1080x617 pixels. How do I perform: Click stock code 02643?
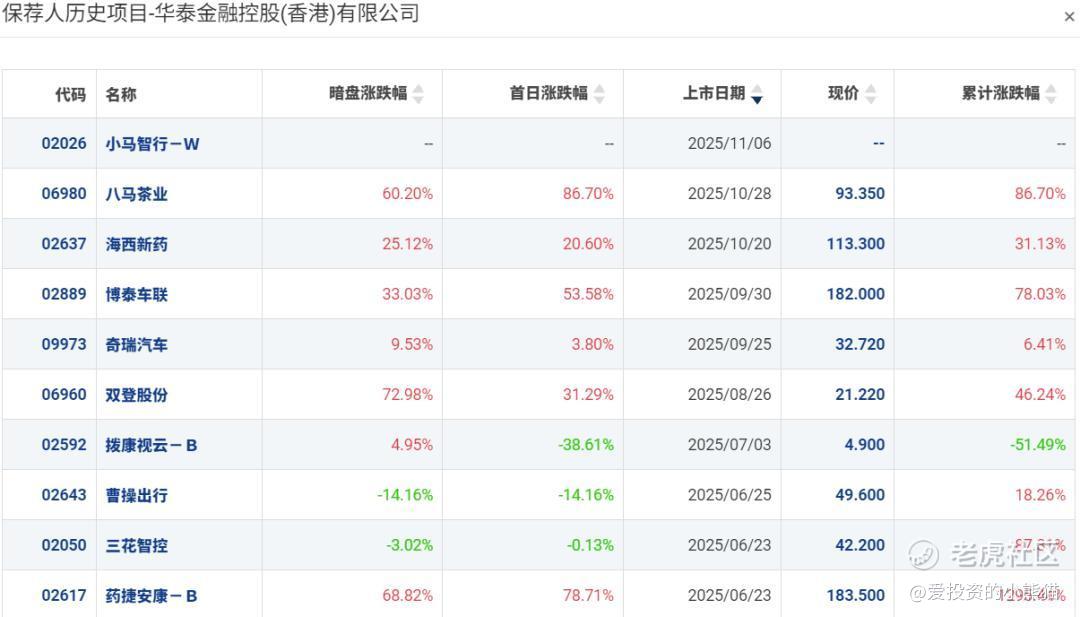point(64,495)
